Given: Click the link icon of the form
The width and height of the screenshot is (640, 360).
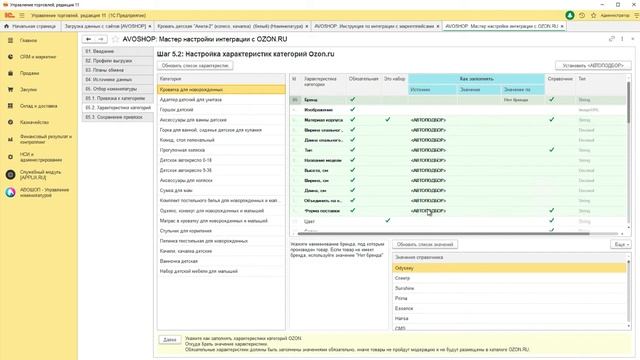Looking at the screenshot, I should pyautogui.click(x=611, y=39).
